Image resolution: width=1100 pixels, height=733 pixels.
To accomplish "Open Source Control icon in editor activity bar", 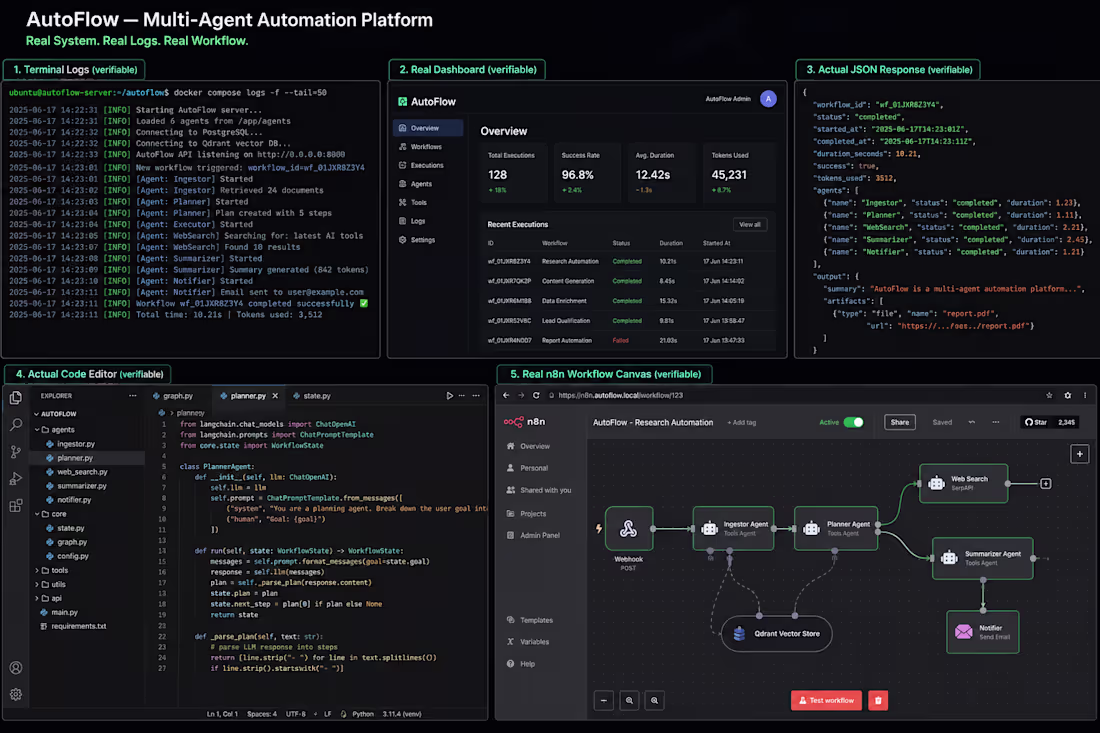I will pyautogui.click(x=15, y=452).
